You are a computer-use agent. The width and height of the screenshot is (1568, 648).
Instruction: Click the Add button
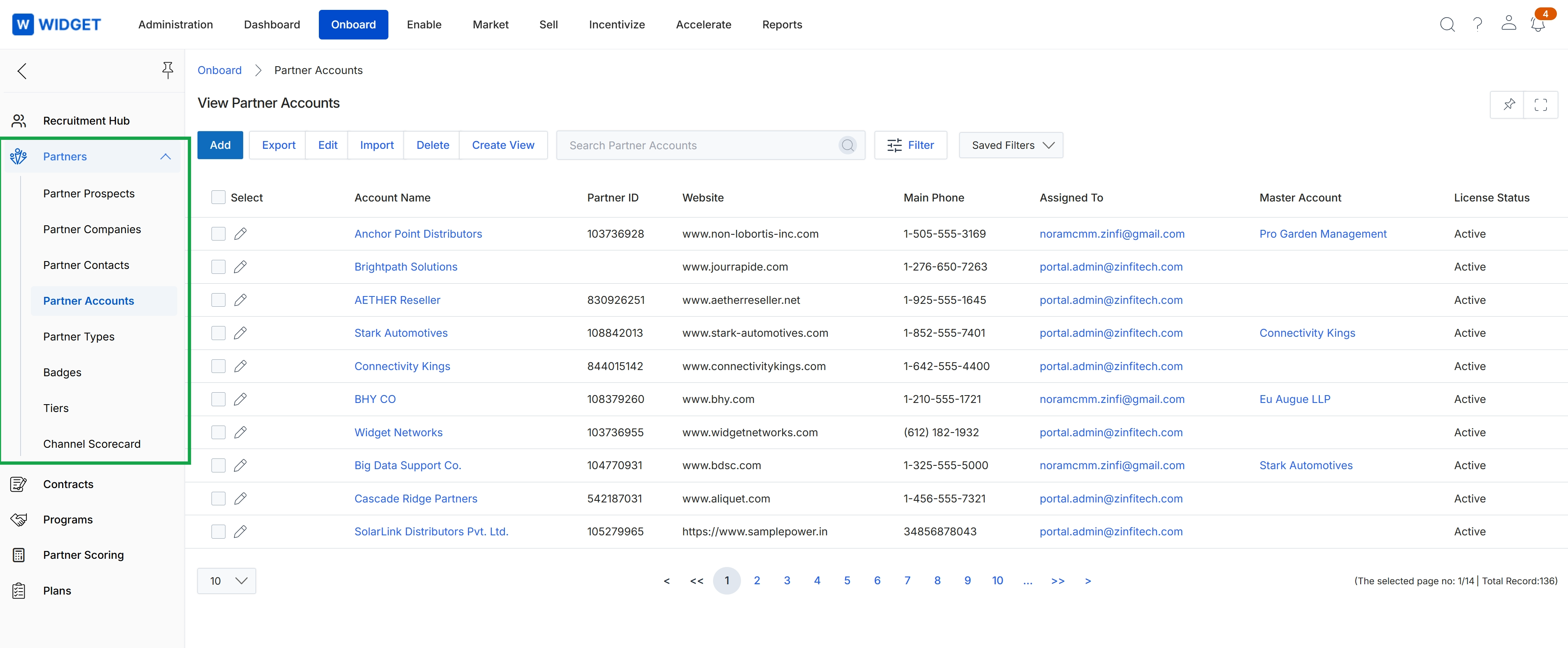(220, 146)
